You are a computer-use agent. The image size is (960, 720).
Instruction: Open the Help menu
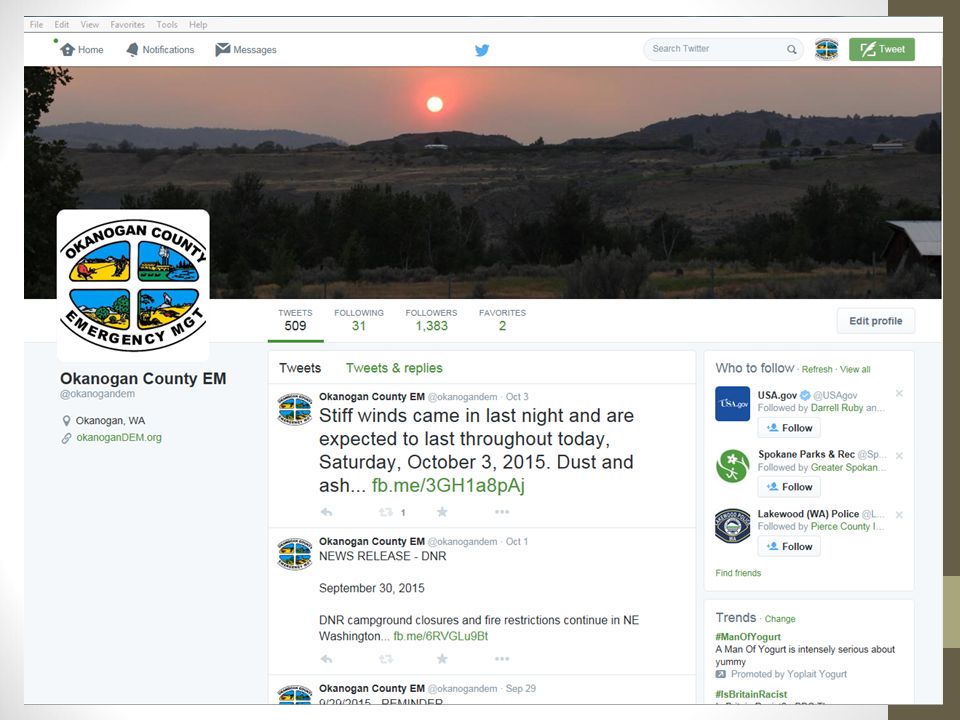point(198,24)
